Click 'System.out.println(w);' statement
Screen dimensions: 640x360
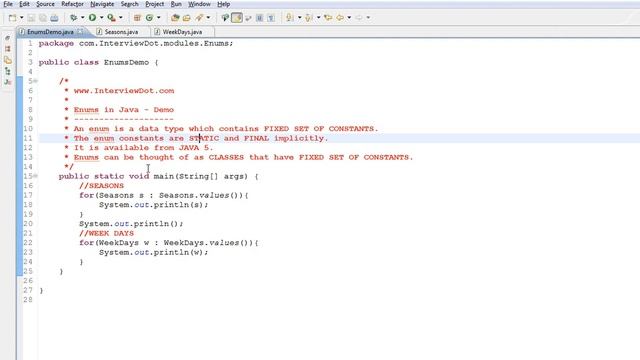click(x=153, y=252)
